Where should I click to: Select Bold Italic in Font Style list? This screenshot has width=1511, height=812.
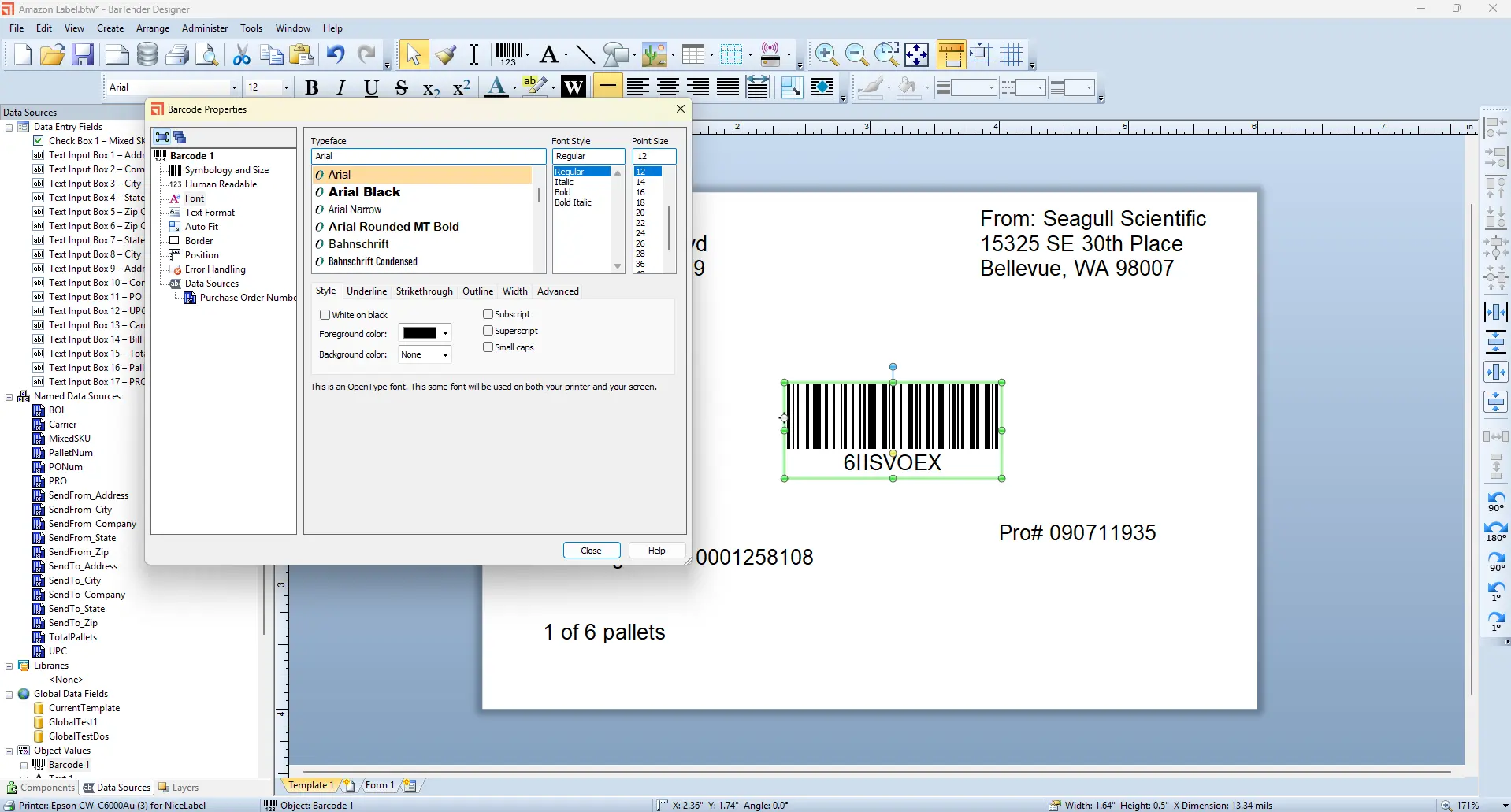coord(573,203)
